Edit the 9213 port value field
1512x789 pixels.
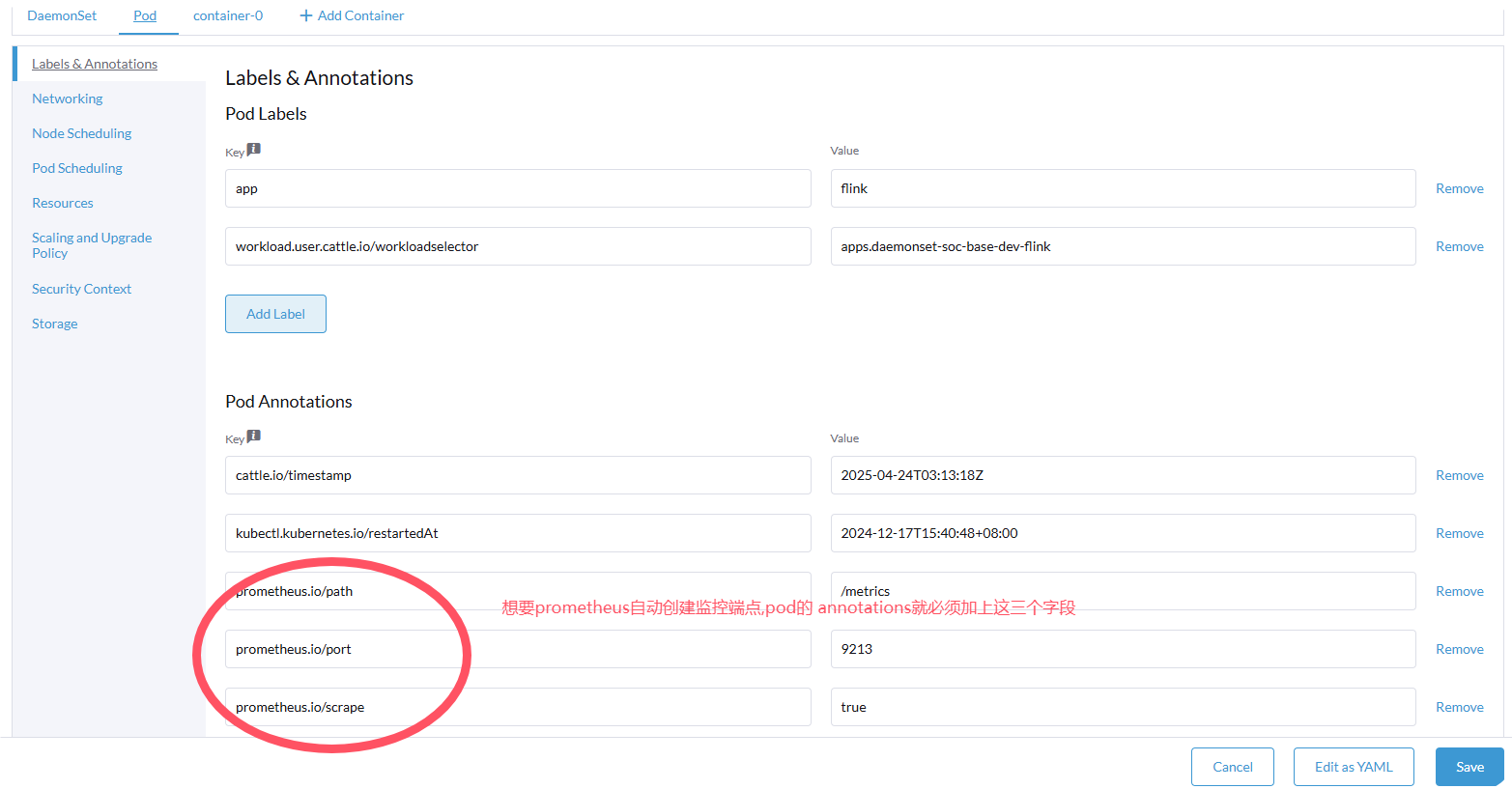tap(1123, 649)
